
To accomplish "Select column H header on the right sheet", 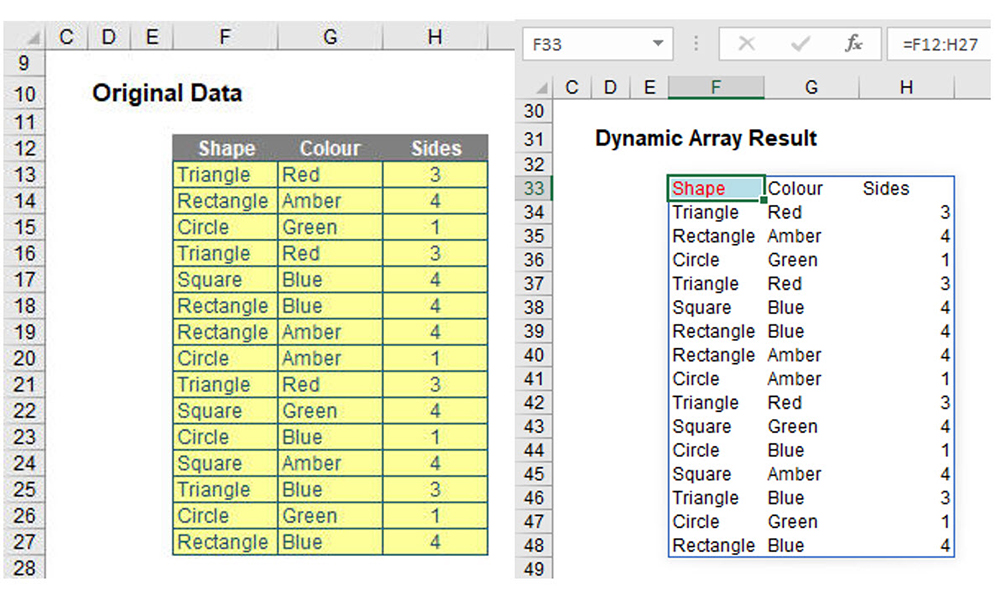I will 906,87.
